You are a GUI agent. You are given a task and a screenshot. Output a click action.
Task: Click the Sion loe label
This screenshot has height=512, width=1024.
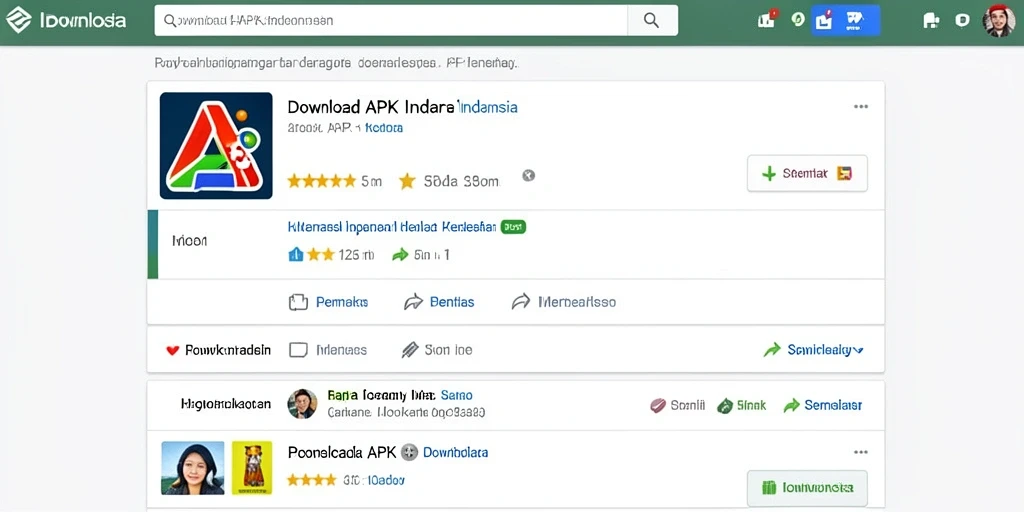pyautogui.click(x=448, y=350)
